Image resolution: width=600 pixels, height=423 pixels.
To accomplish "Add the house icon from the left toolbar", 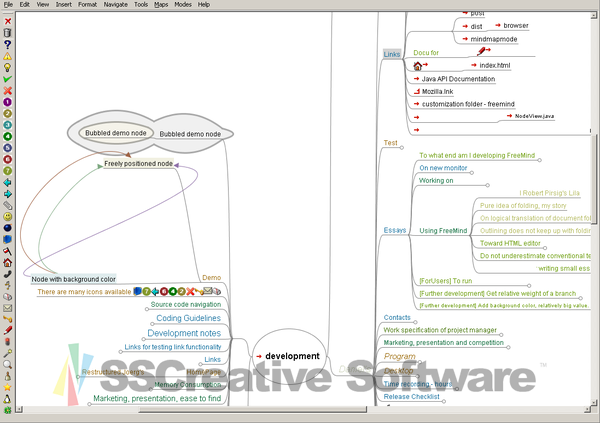I will click(x=7, y=263).
